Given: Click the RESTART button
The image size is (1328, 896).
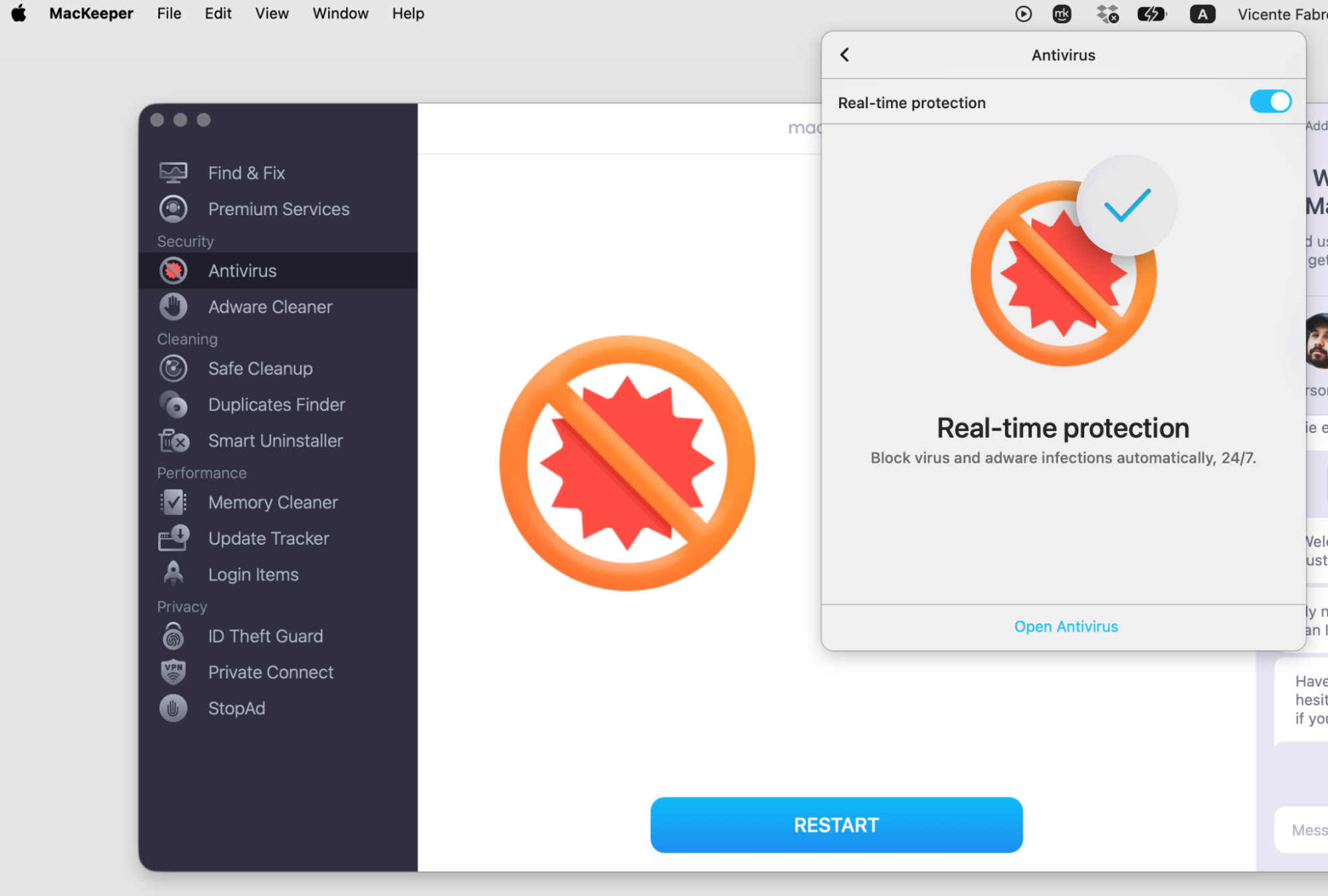Looking at the screenshot, I should [x=836, y=825].
